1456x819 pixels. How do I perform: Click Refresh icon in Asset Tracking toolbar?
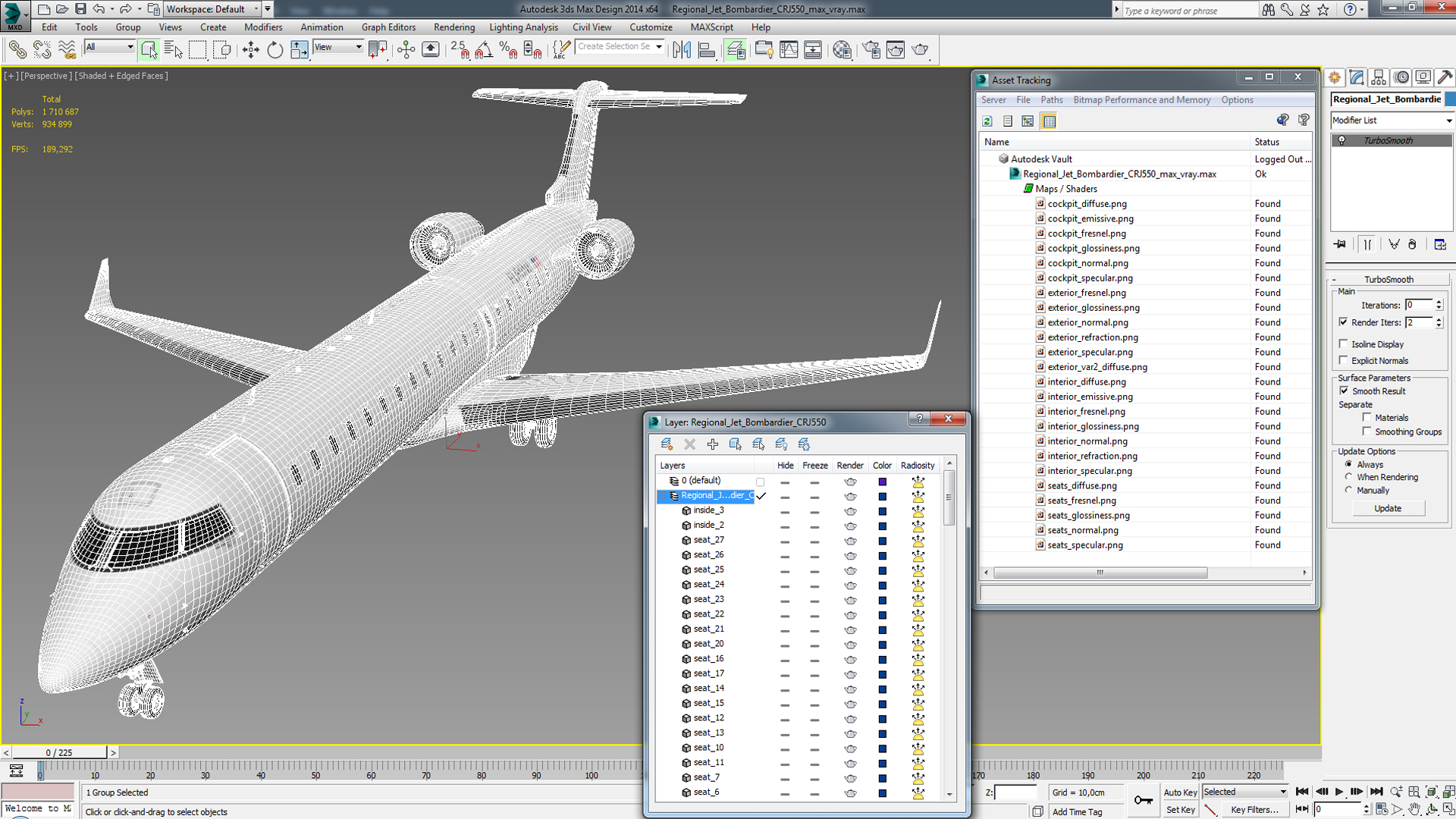987,121
